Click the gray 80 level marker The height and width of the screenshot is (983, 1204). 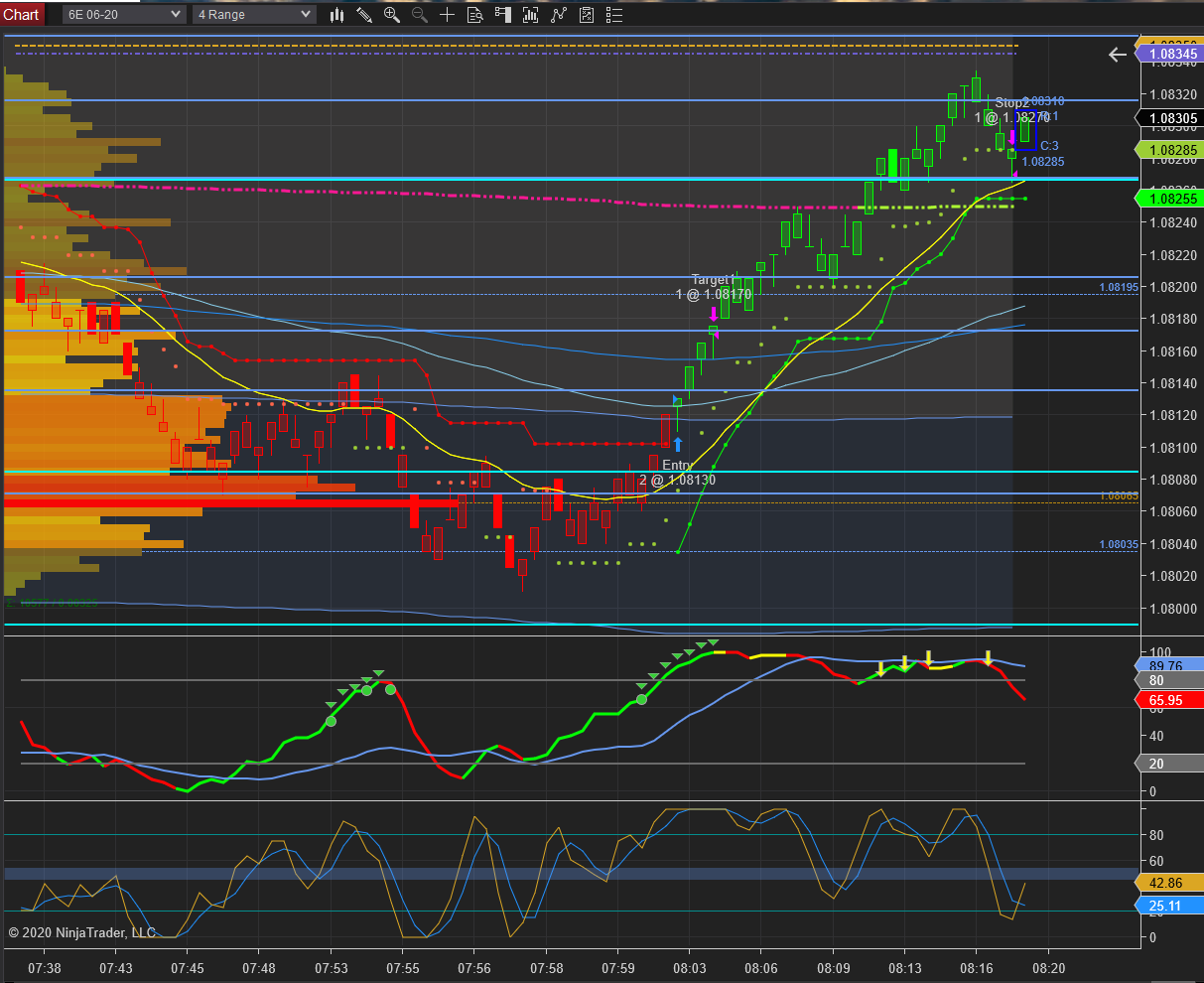pos(1169,680)
